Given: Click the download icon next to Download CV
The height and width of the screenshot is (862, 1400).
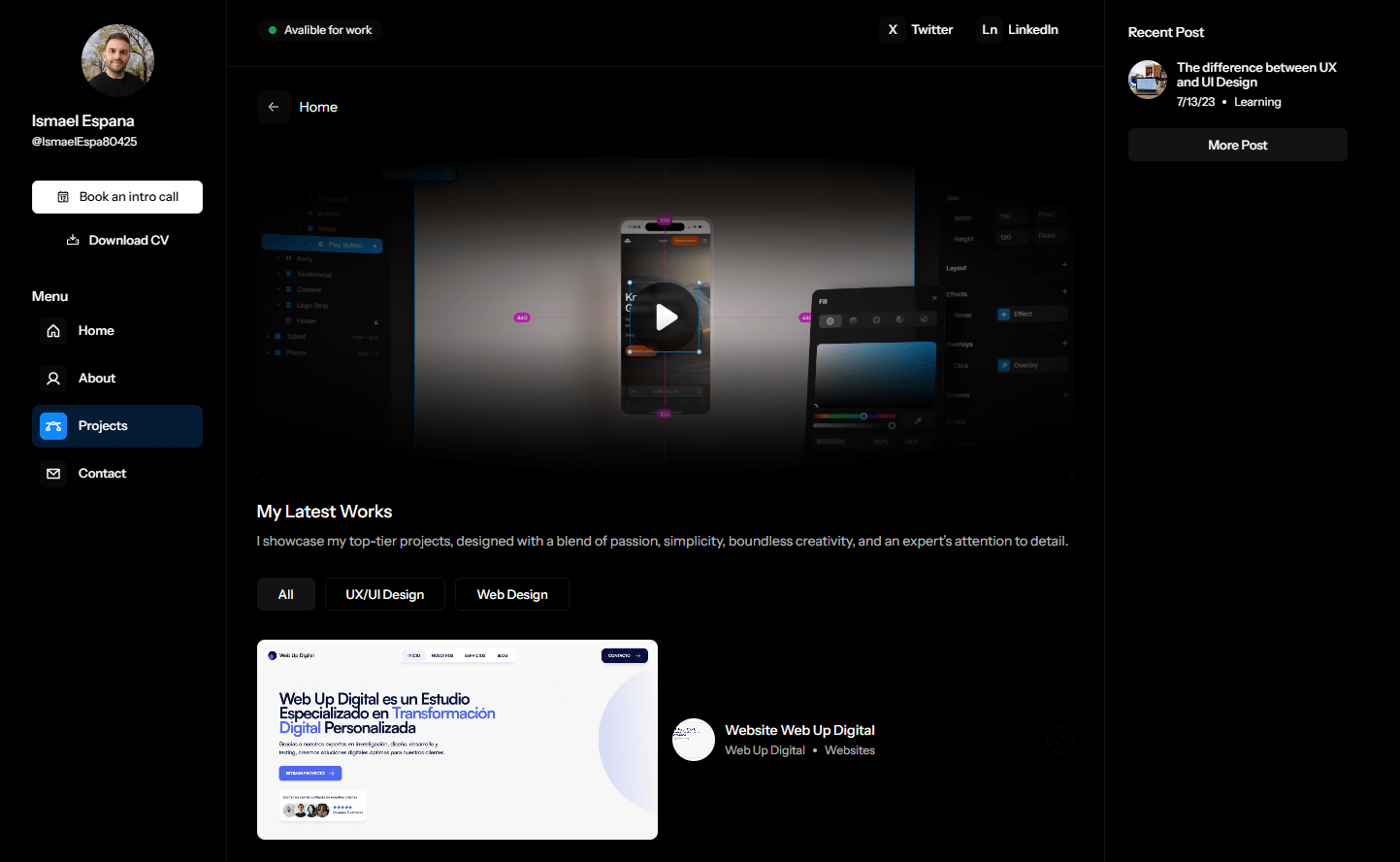Looking at the screenshot, I should pyautogui.click(x=73, y=240).
